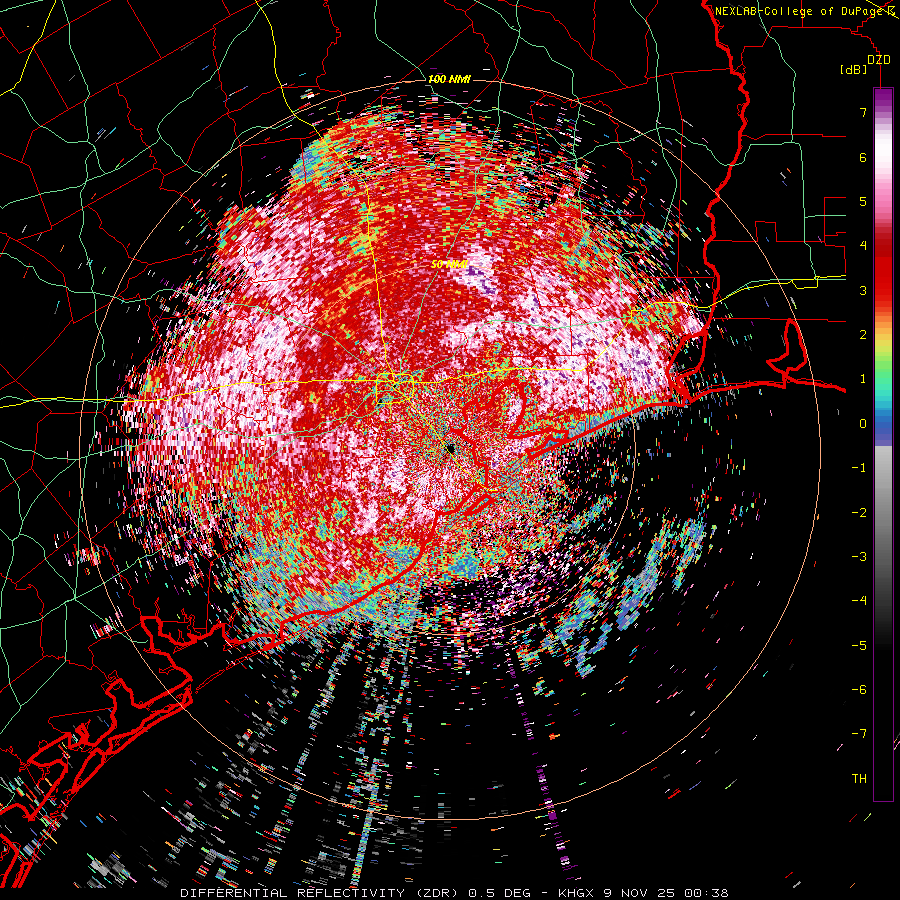This screenshot has width=900, height=900.
Task: Click the 1 value on the color scale
Action: [x=863, y=379]
